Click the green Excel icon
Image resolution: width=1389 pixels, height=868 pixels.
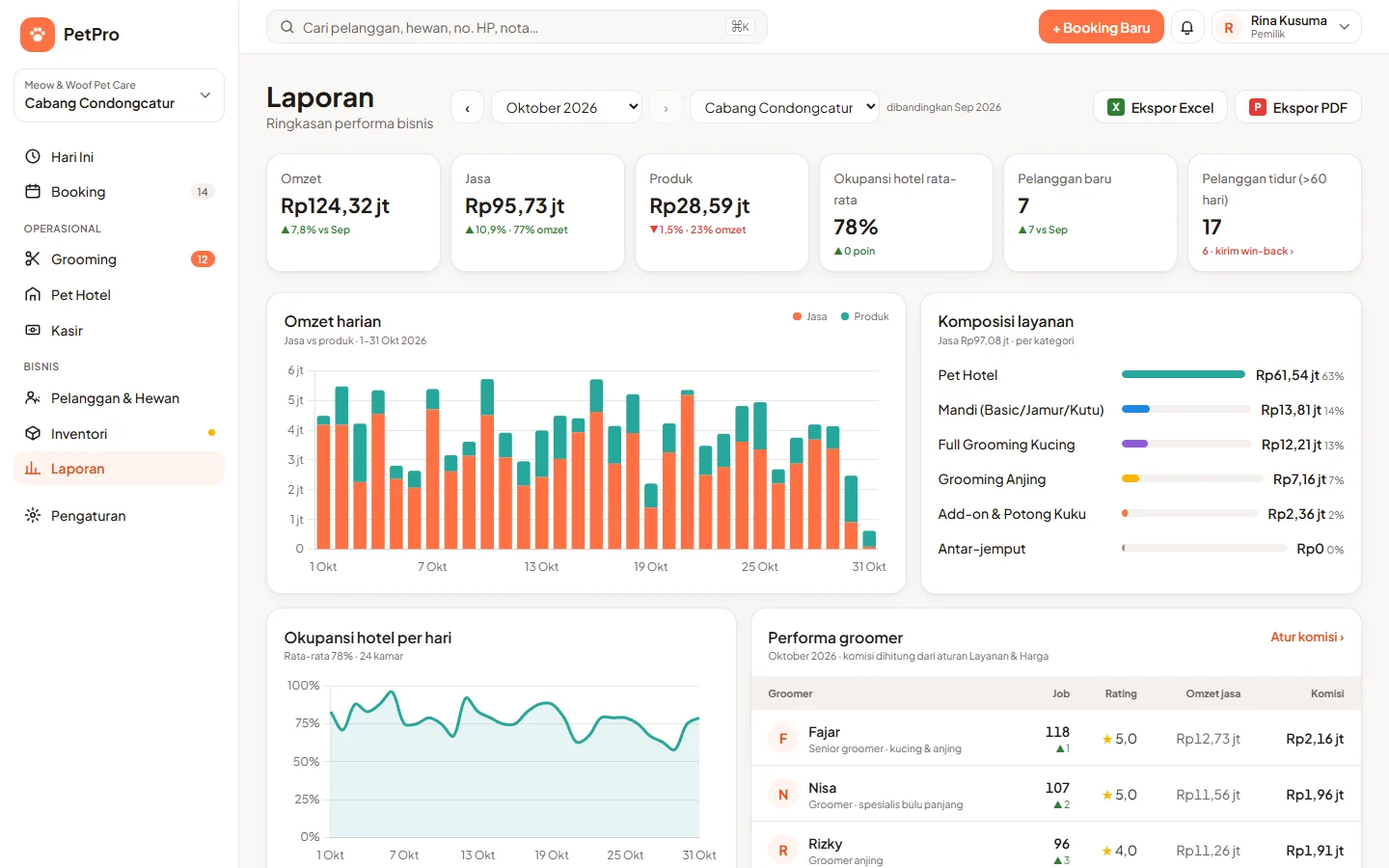click(x=1116, y=107)
